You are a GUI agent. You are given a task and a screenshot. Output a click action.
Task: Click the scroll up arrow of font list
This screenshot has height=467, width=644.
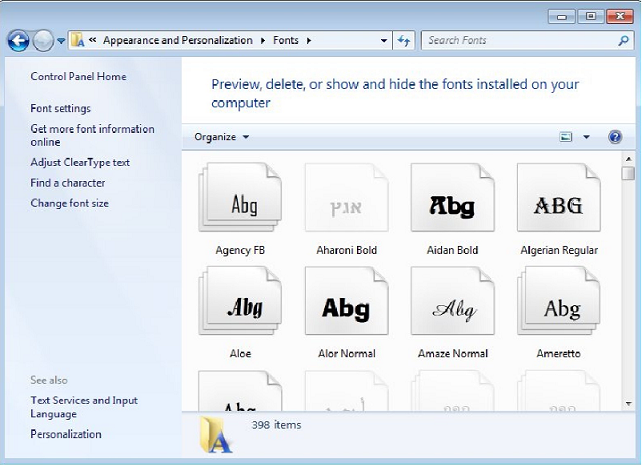click(x=628, y=159)
